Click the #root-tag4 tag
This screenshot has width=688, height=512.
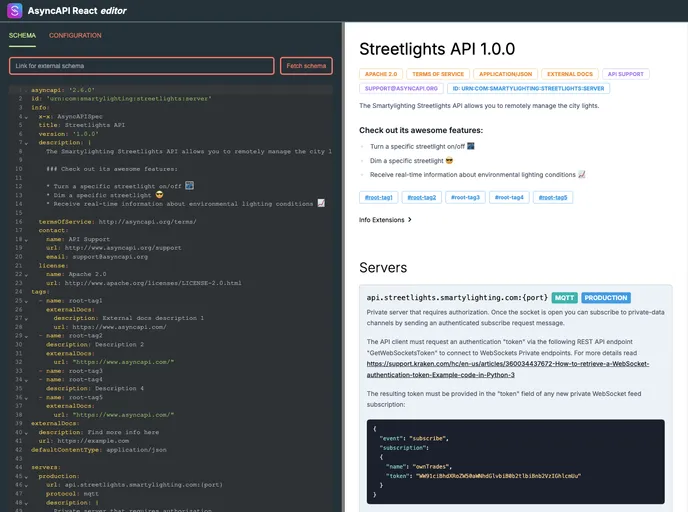pyautogui.click(x=509, y=197)
